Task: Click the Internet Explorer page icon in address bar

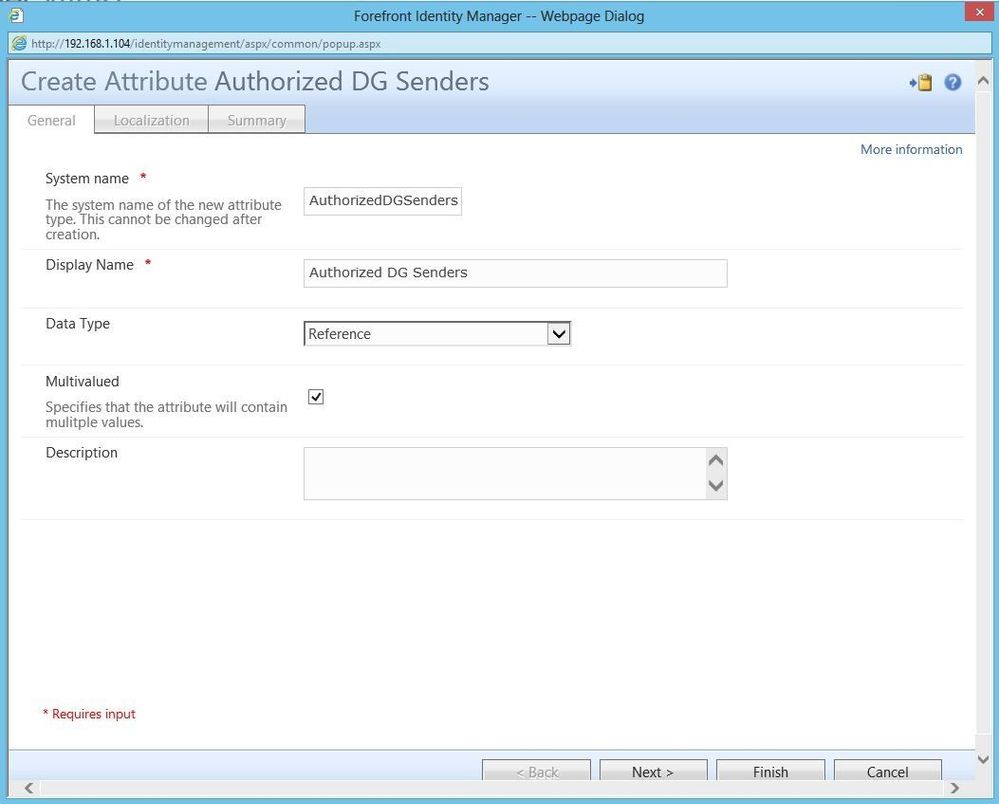Action: point(20,43)
